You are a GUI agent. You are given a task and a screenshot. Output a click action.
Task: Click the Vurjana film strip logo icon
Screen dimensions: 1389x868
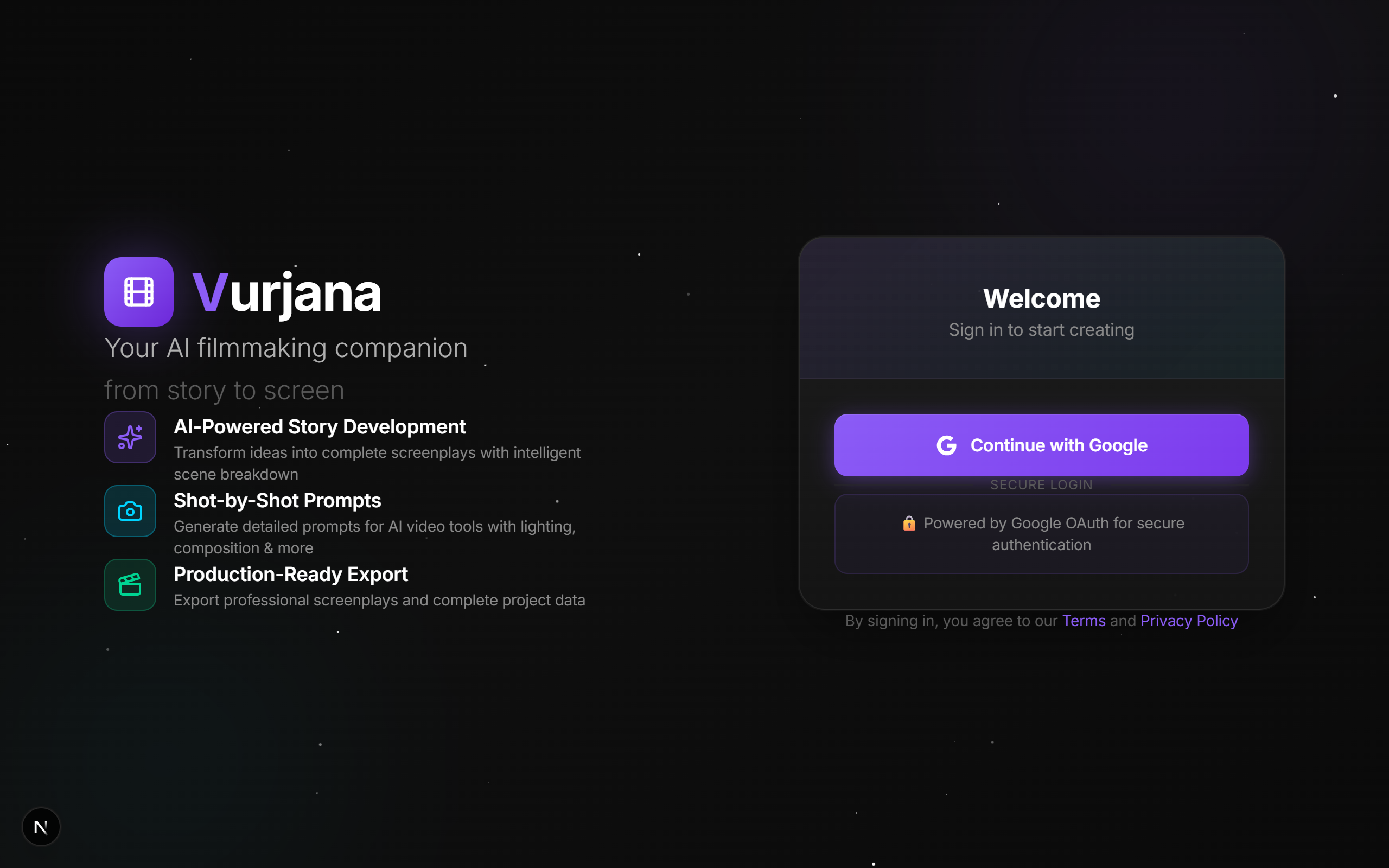point(138,292)
